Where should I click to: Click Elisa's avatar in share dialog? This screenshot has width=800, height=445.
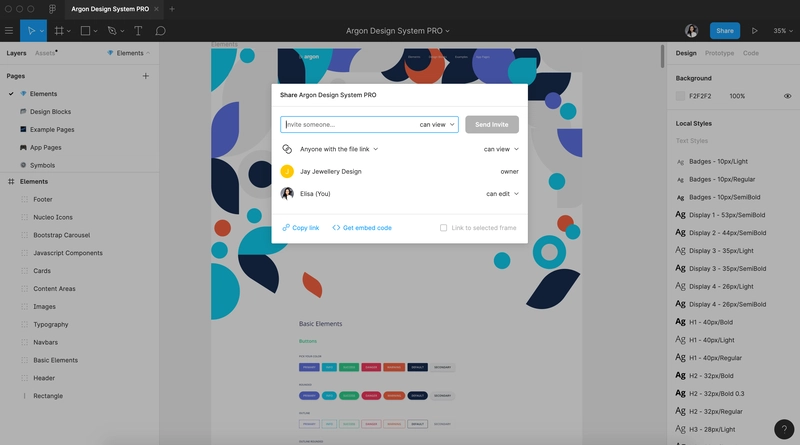(x=287, y=193)
